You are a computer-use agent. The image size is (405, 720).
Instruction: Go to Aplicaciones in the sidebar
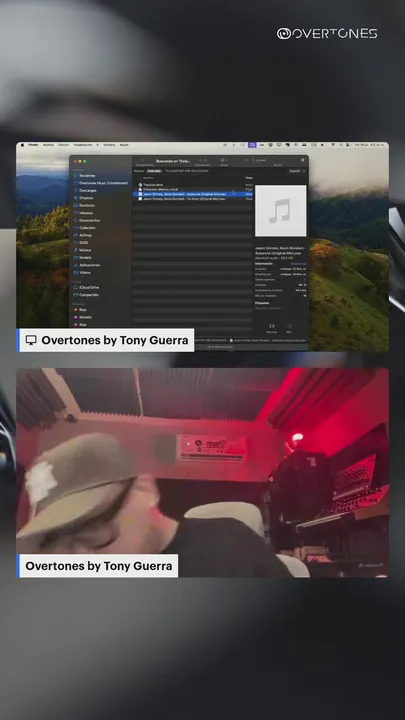[89, 265]
